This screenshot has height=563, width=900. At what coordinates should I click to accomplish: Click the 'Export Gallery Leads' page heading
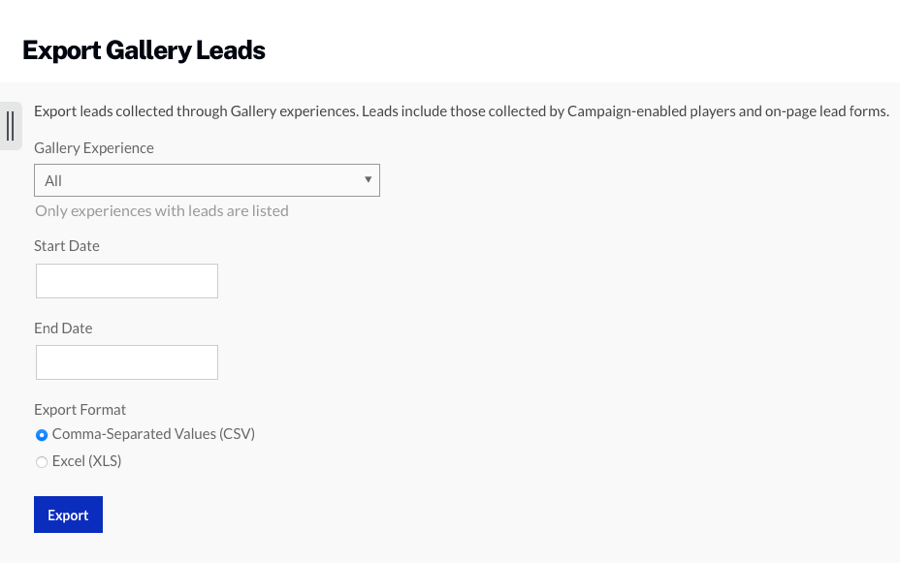tap(144, 50)
